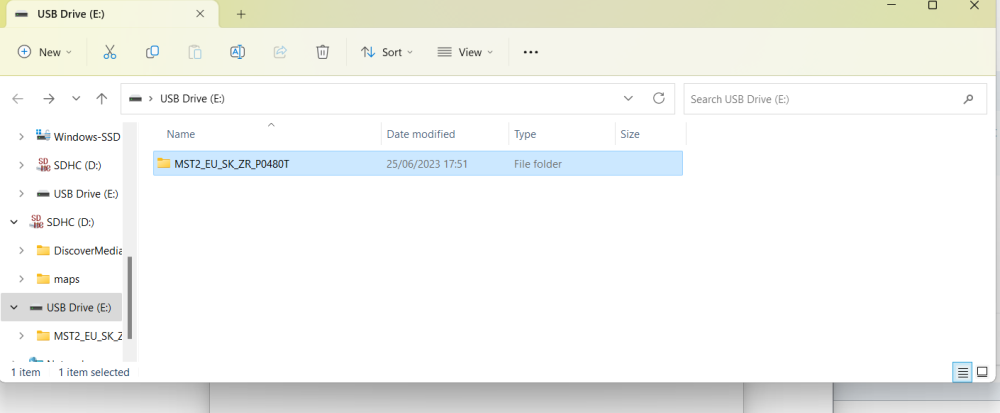The image size is (1000, 413).
Task: Click the Delete trash can icon
Action: [323, 52]
